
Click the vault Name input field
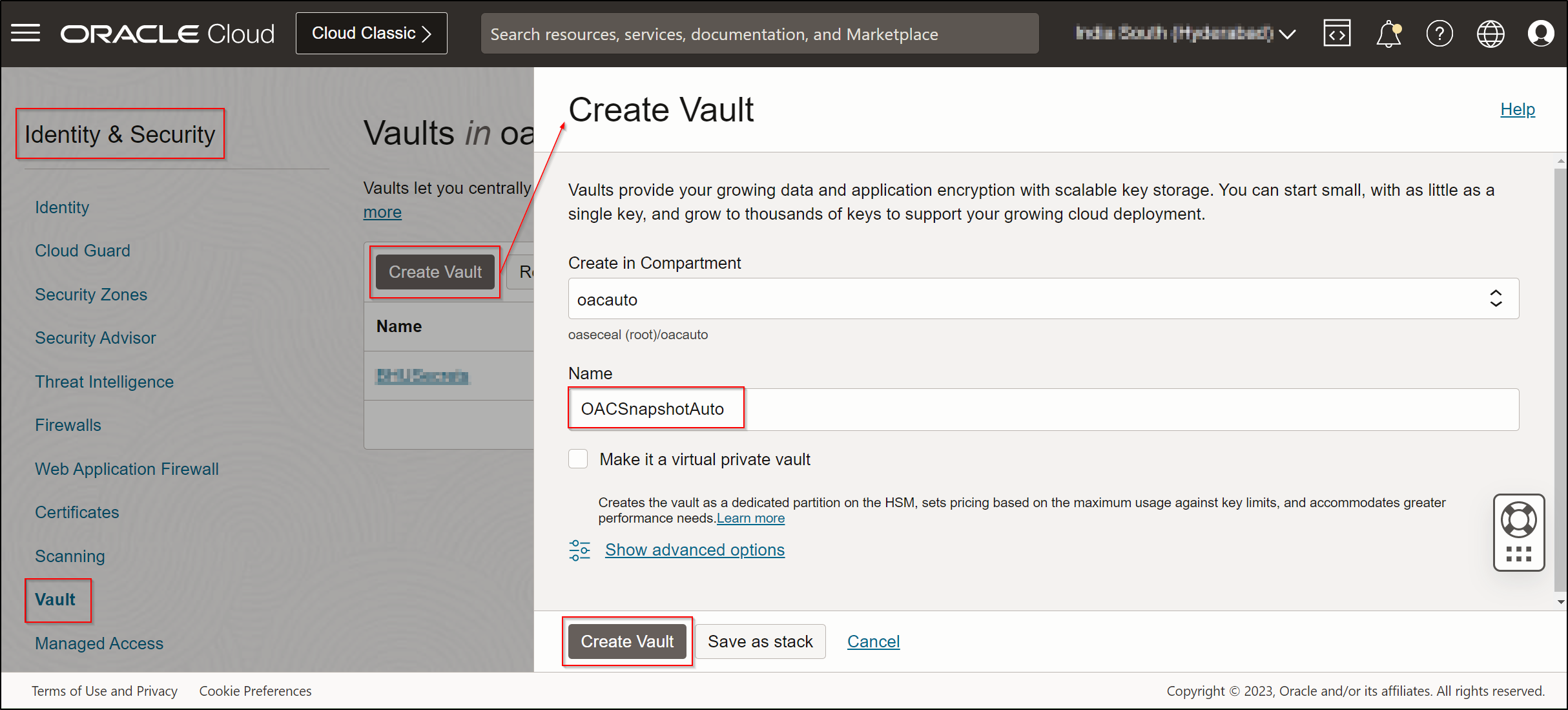pos(1043,409)
